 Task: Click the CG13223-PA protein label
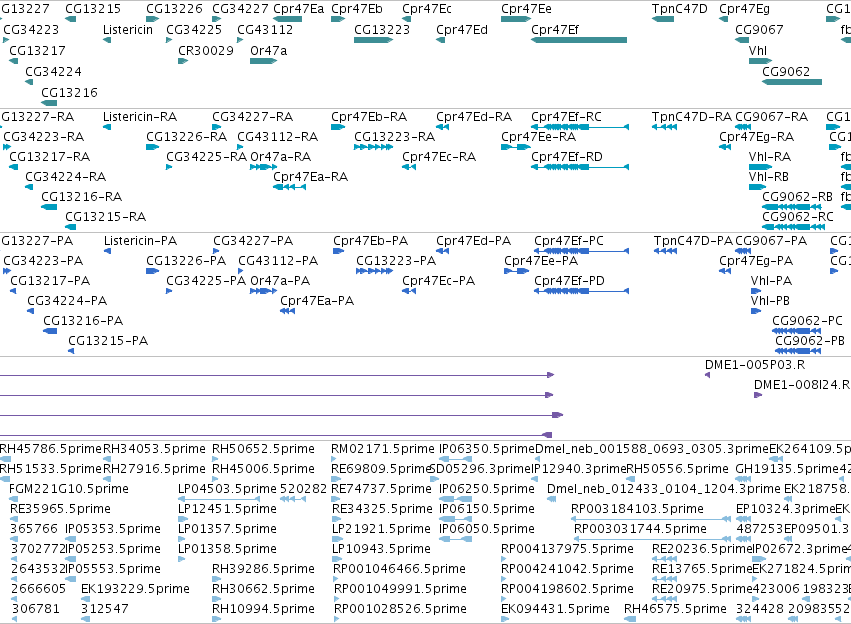(x=396, y=261)
